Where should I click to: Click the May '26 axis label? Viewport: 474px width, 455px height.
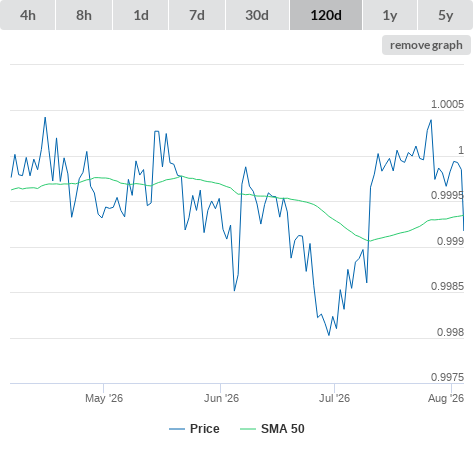click(104, 398)
